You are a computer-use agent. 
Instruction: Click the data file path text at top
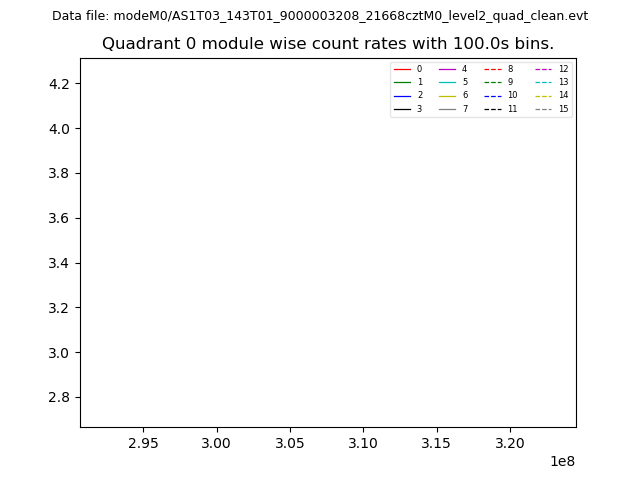coord(320,16)
